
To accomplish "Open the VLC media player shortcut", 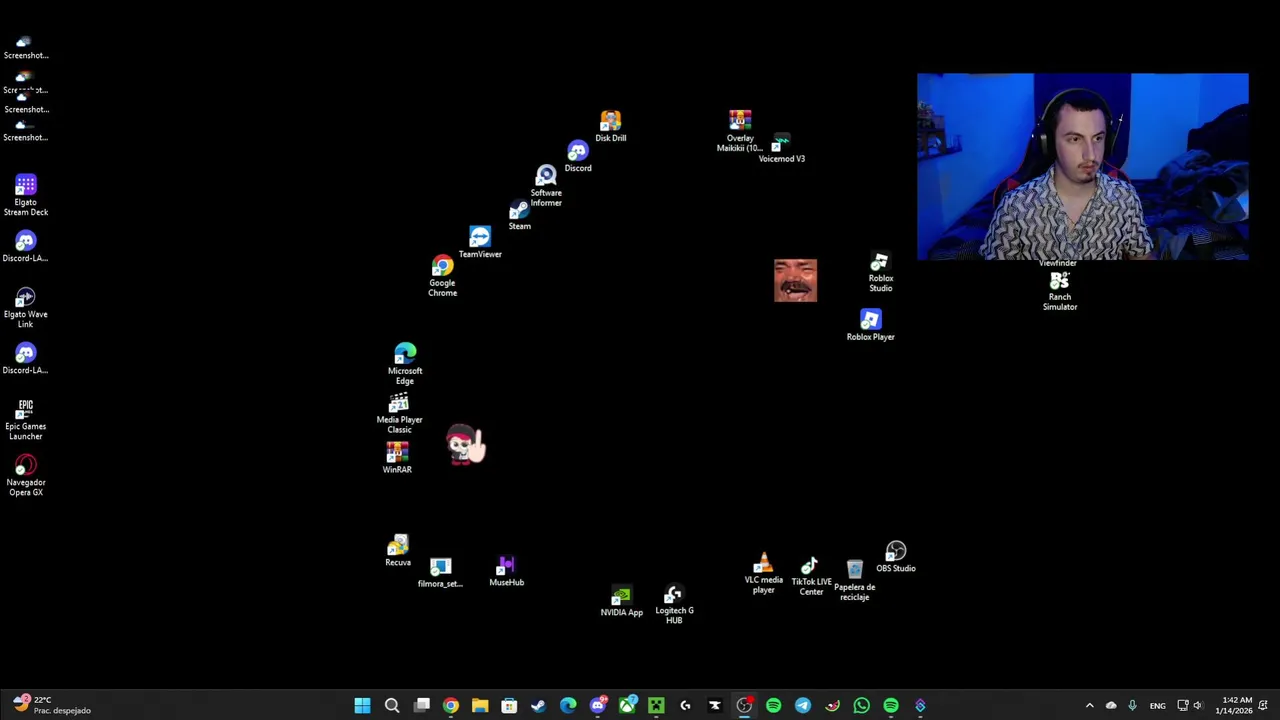I will point(763,574).
